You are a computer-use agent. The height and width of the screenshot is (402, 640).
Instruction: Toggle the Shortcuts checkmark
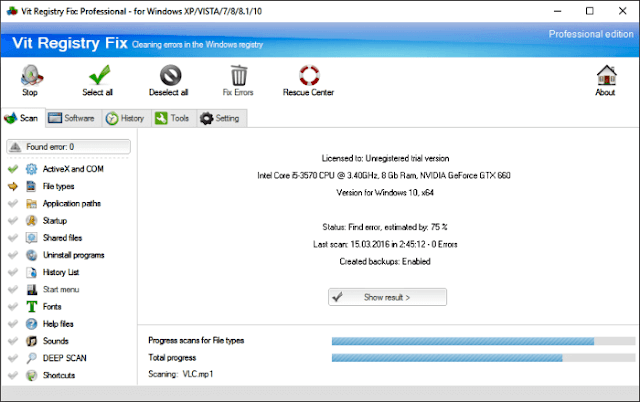(x=13, y=375)
